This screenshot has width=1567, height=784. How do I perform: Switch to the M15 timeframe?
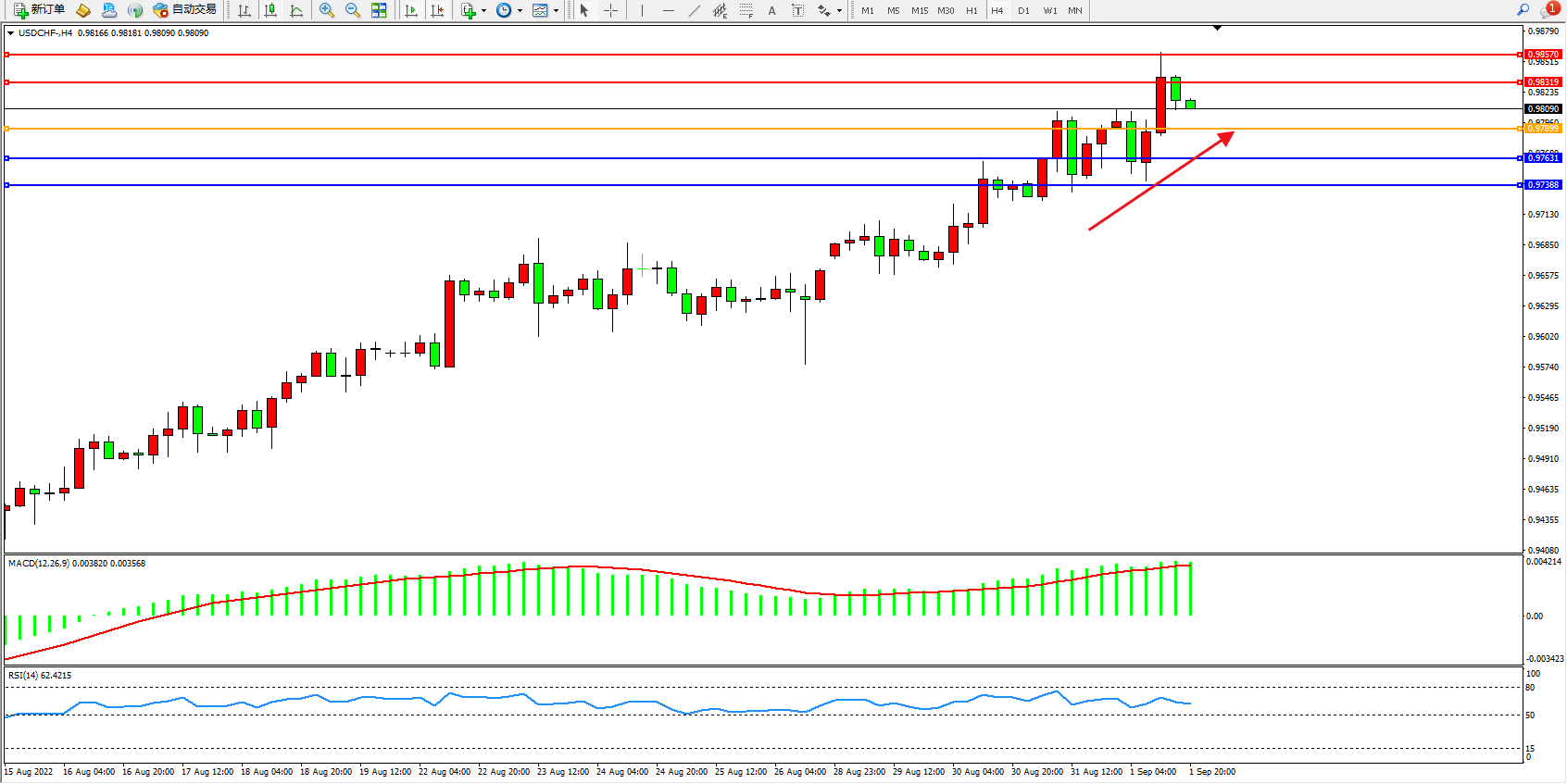pos(919,10)
